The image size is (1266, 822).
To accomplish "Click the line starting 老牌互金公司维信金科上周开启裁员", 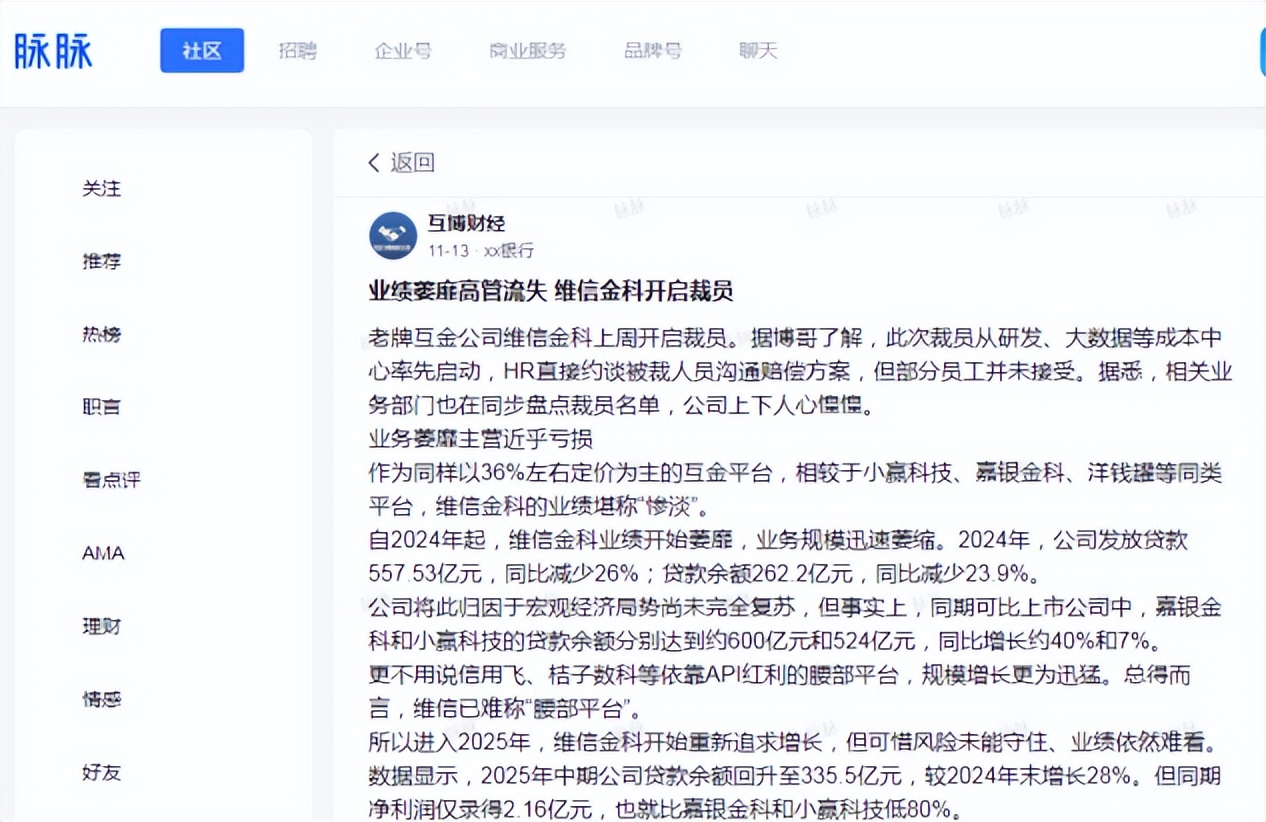I will tap(795, 338).
